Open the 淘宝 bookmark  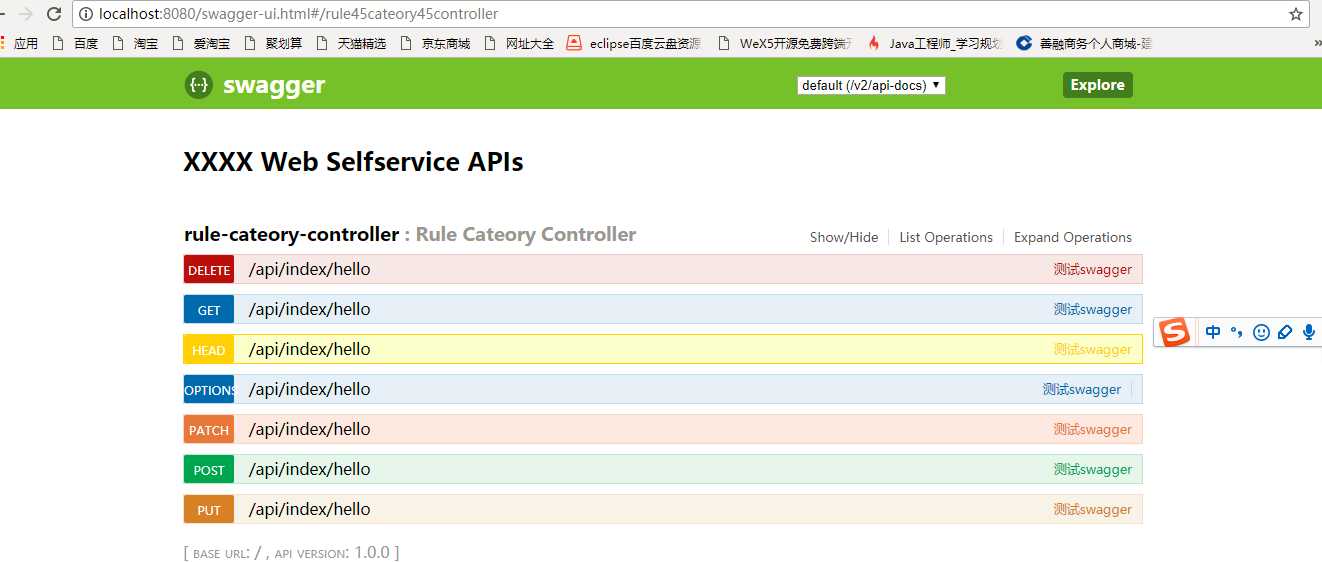pyautogui.click(x=135, y=43)
